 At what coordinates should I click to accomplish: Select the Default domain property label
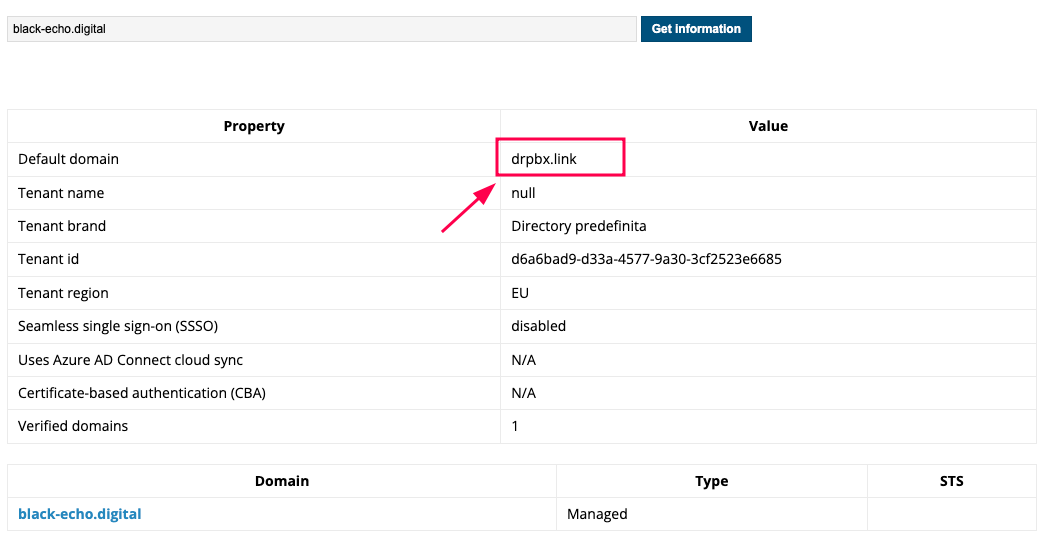[x=68, y=159]
